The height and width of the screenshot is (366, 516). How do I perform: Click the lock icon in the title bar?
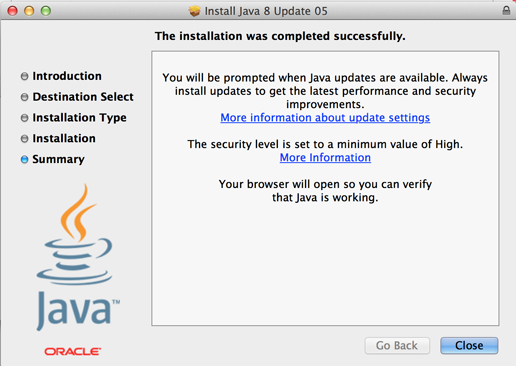pyautogui.click(x=506, y=10)
